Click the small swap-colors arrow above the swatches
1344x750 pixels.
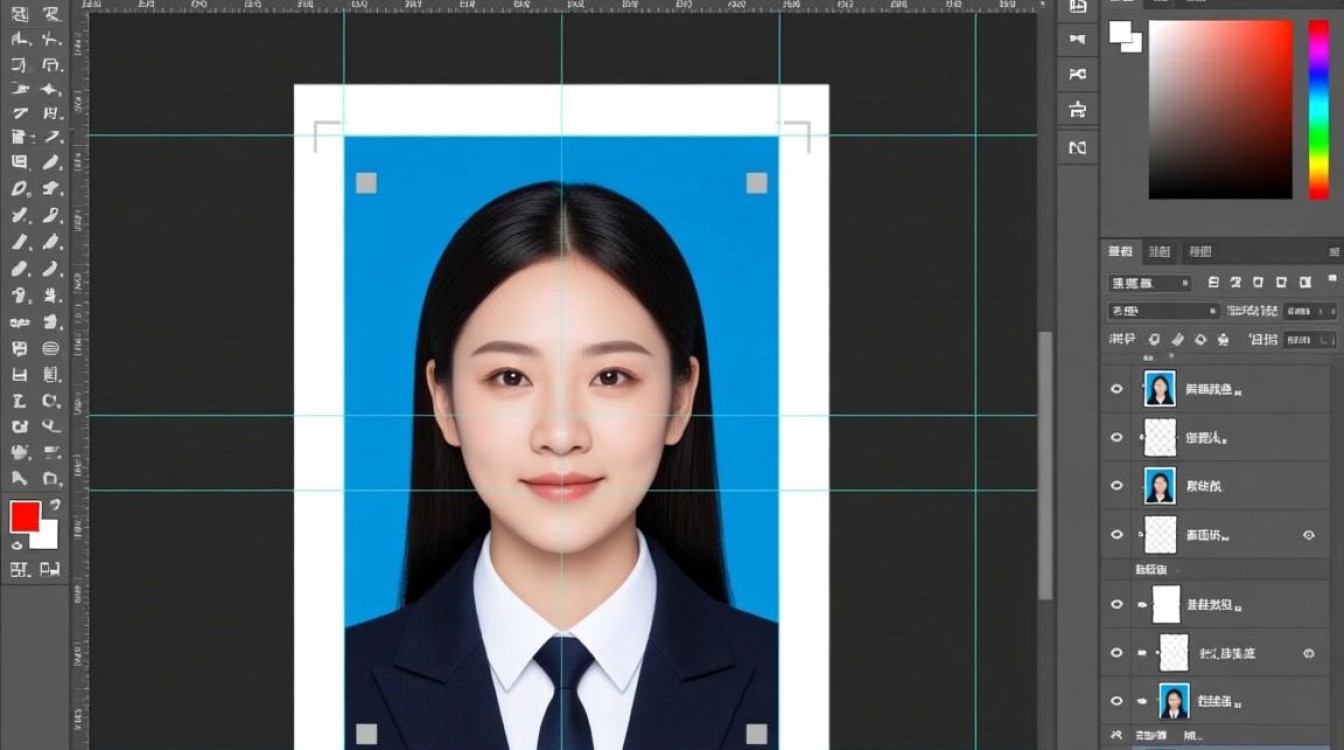click(x=54, y=505)
